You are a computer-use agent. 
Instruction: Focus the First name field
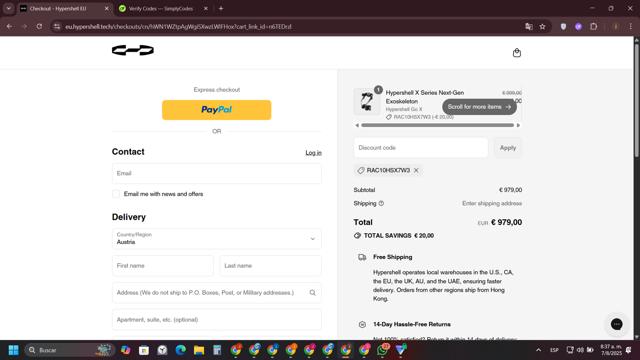pyautogui.click(x=162, y=266)
